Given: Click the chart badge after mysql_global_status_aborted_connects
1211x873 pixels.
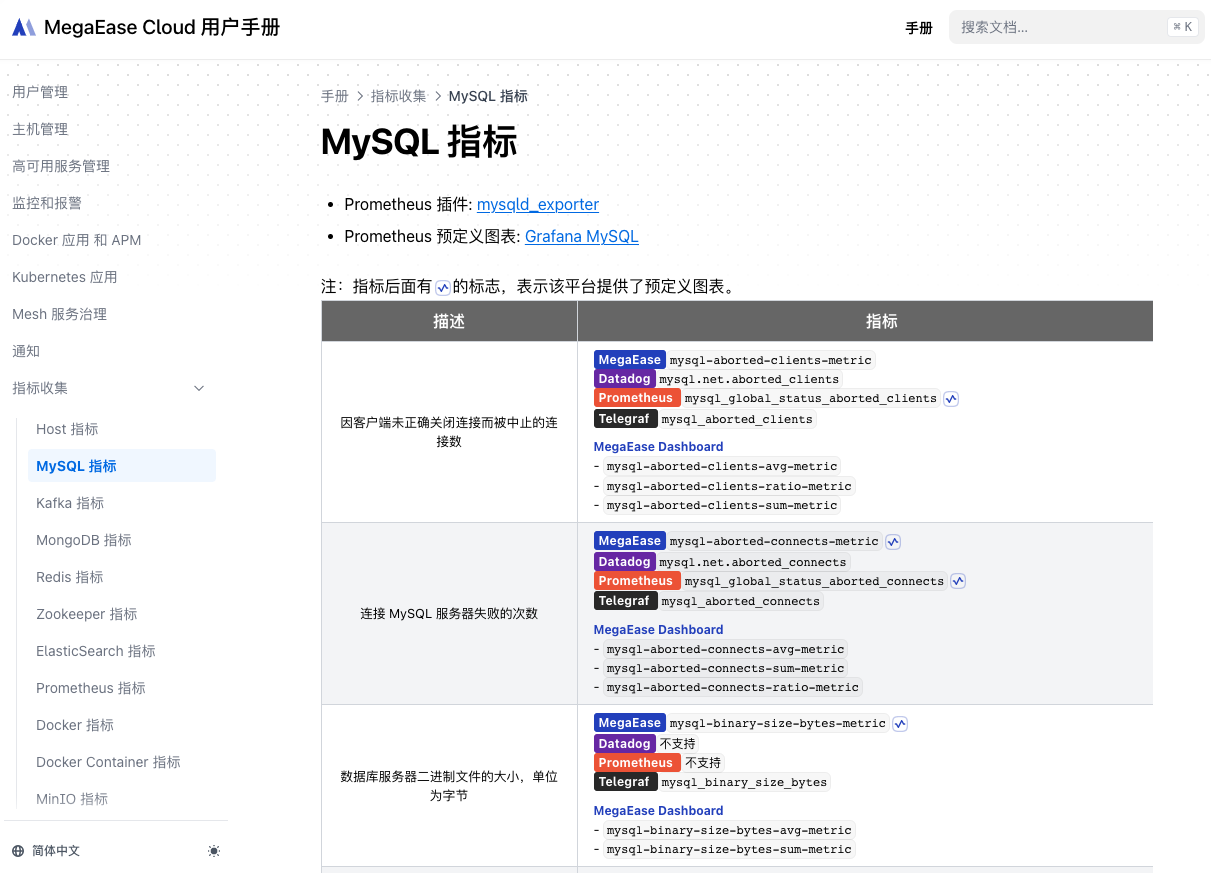Looking at the screenshot, I should [957, 580].
